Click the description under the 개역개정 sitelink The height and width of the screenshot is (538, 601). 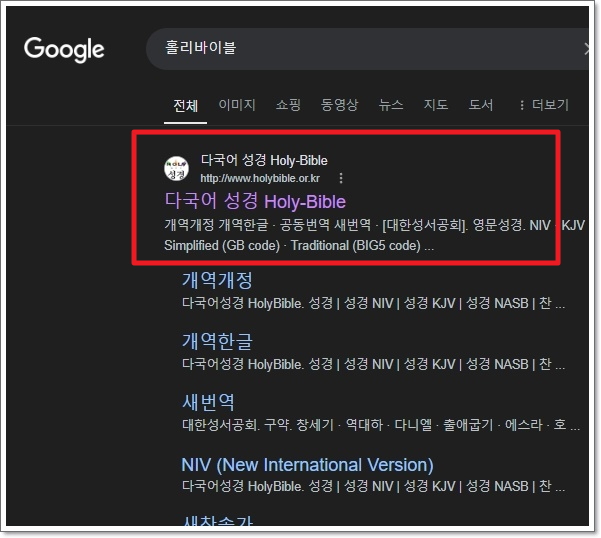373,303
